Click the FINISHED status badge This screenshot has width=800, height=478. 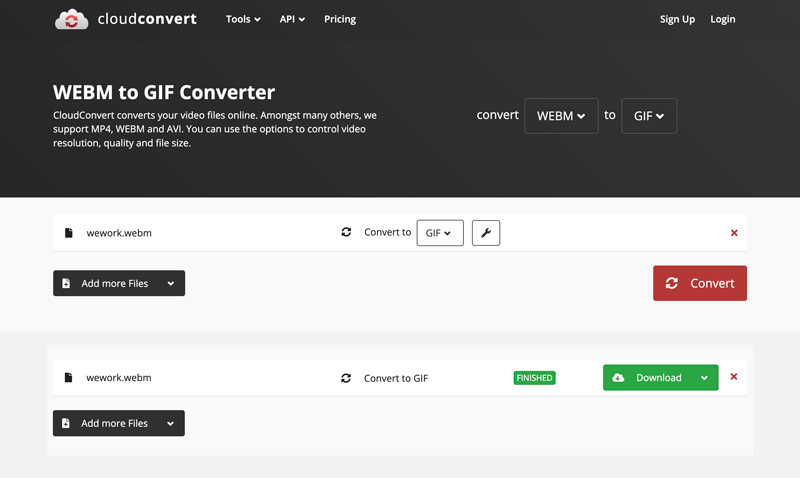(x=534, y=378)
